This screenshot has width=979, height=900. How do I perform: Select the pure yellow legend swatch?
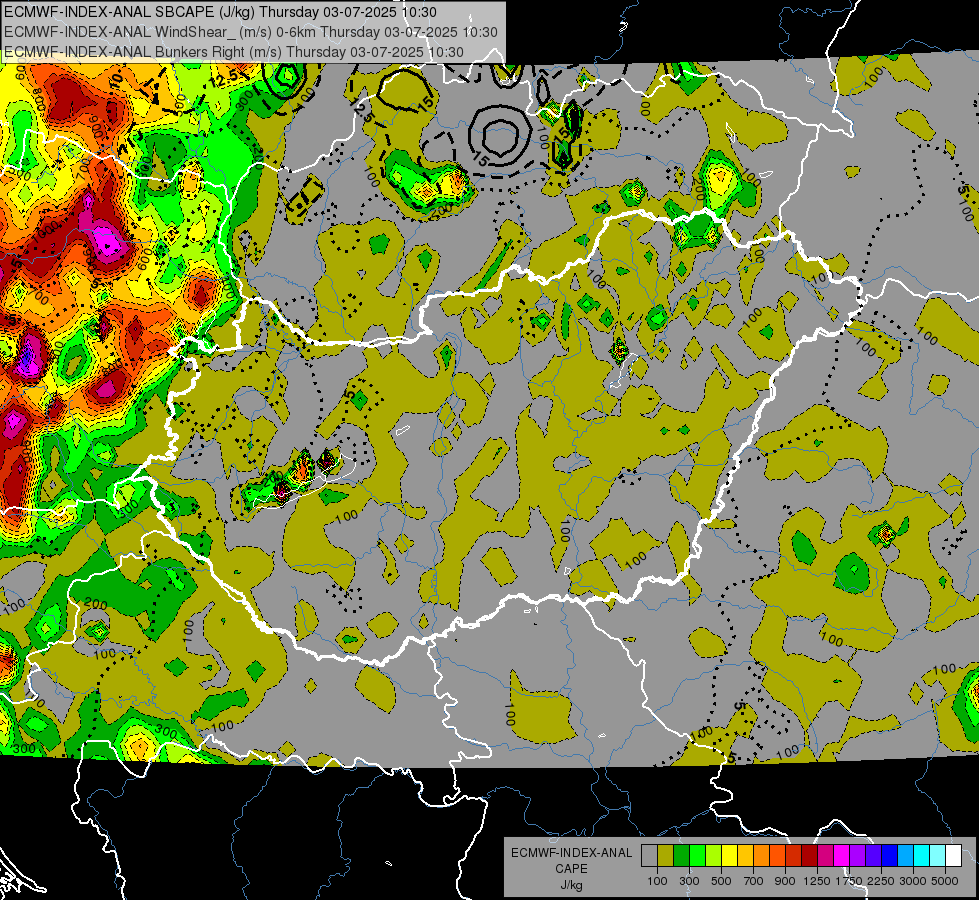click(729, 855)
